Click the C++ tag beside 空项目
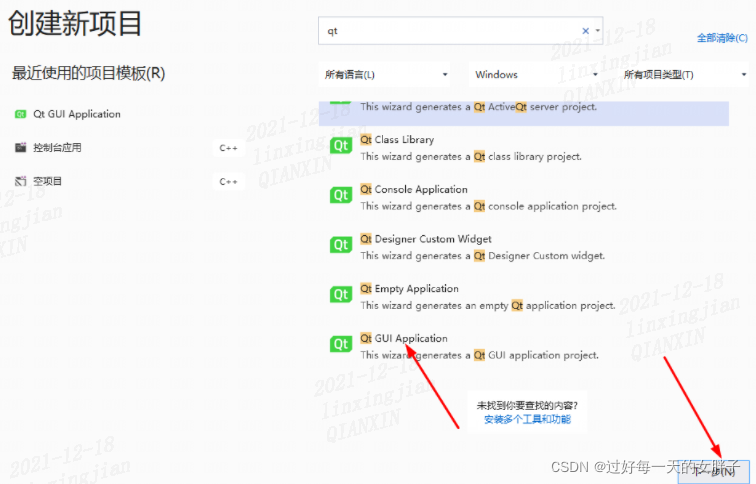Image resolution: width=756 pixels, height=484 pixels. click(229, 182)
